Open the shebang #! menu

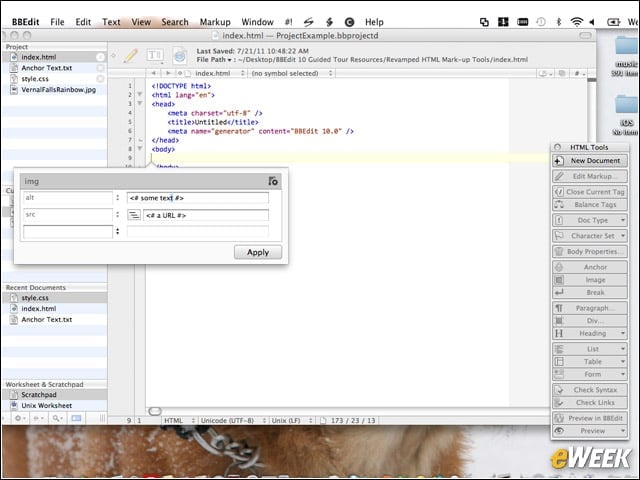(288, 22)
